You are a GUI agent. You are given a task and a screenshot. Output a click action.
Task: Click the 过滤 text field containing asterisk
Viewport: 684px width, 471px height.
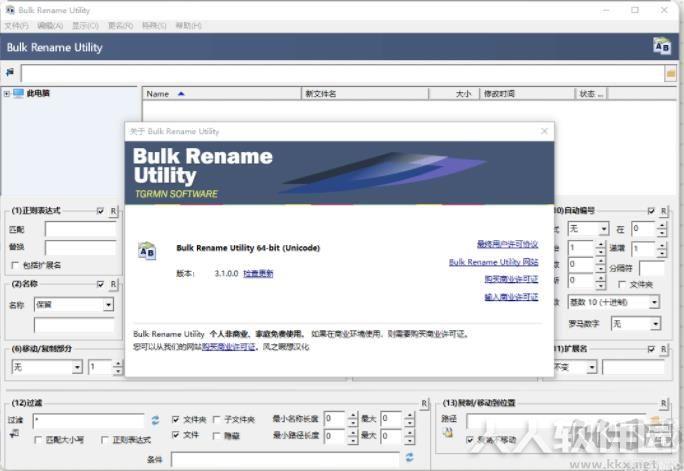(x=89, y=420)
